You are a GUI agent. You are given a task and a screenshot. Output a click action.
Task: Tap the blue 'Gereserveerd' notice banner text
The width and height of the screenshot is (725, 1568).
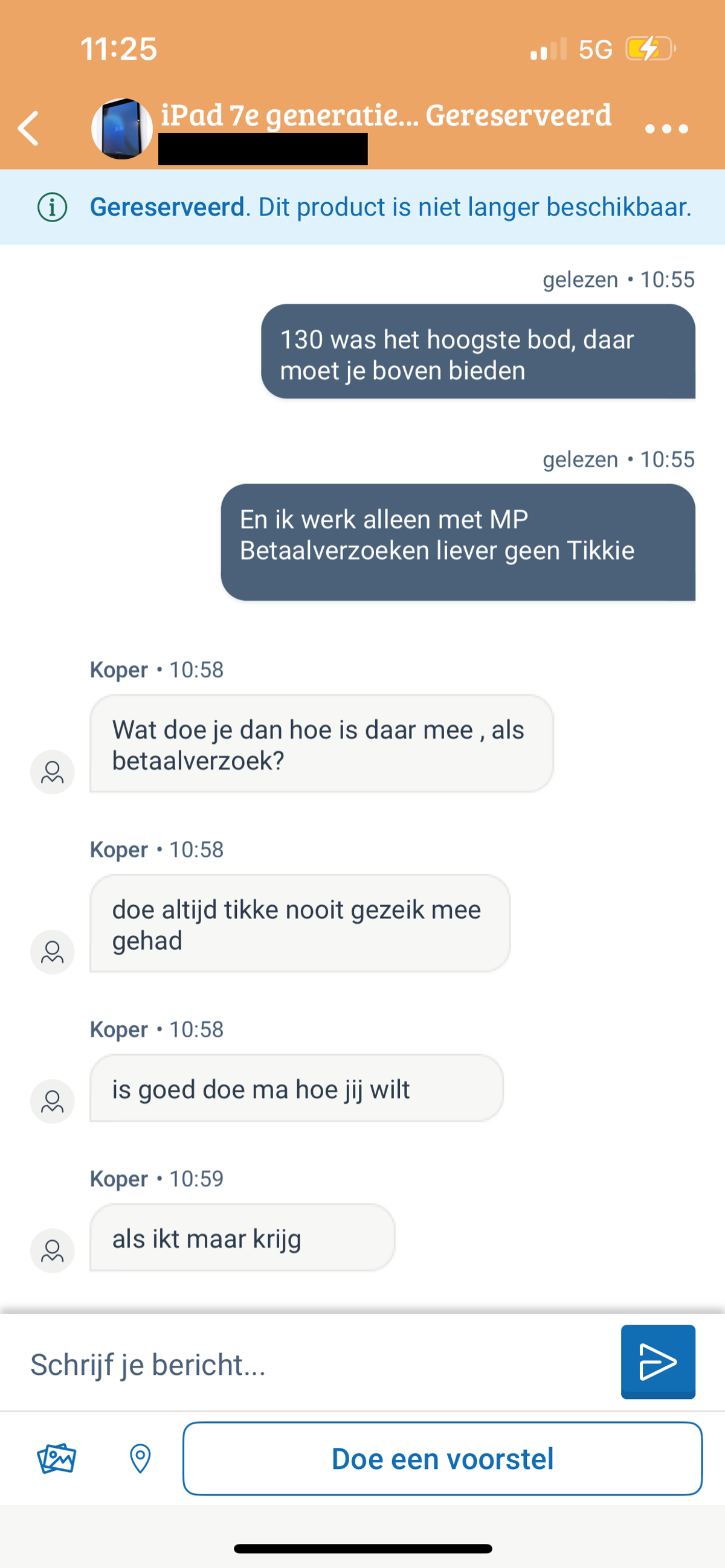pos(390,208)
